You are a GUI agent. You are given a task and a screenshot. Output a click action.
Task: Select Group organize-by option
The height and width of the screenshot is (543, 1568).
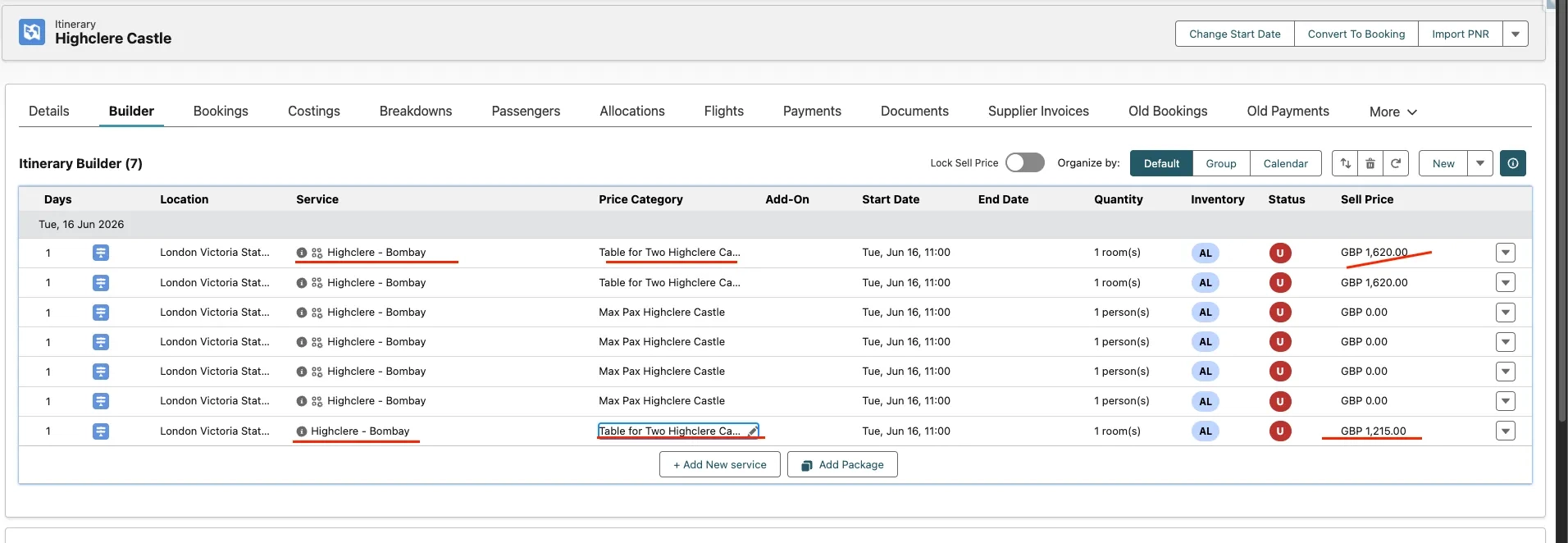pyautogui.click(x=1220, y=163)
